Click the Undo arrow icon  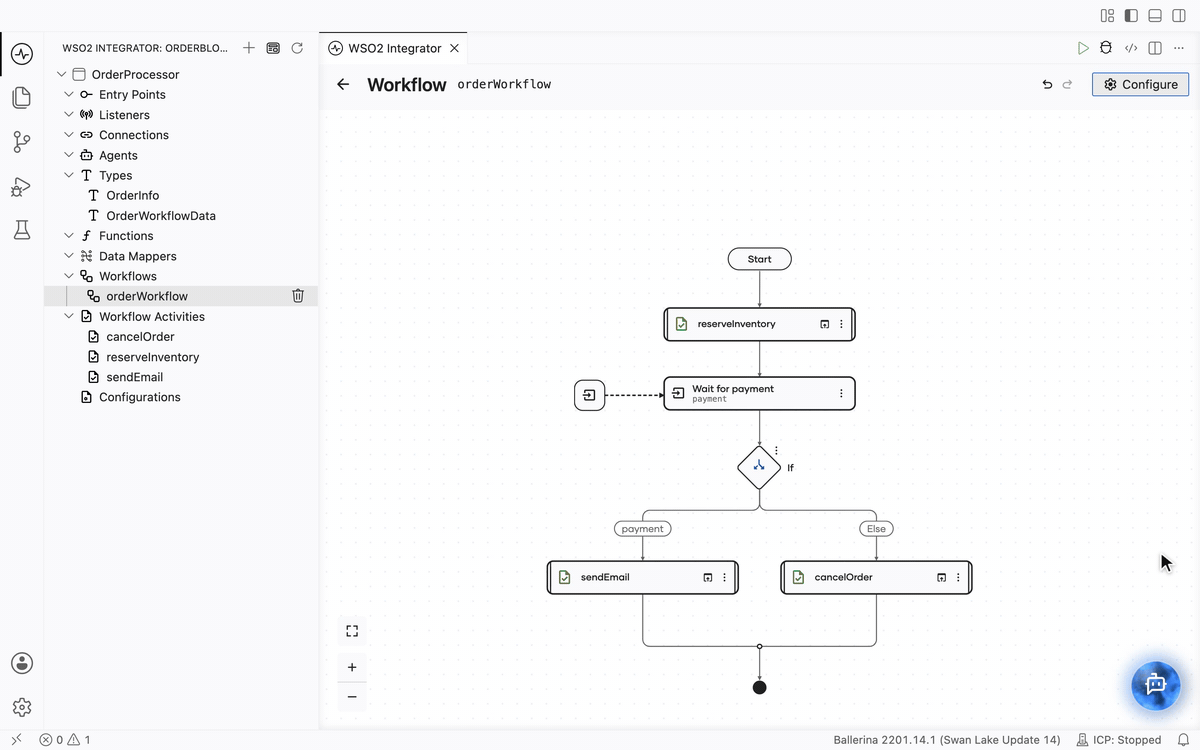pyautogui.click(x=1047, y=85)
